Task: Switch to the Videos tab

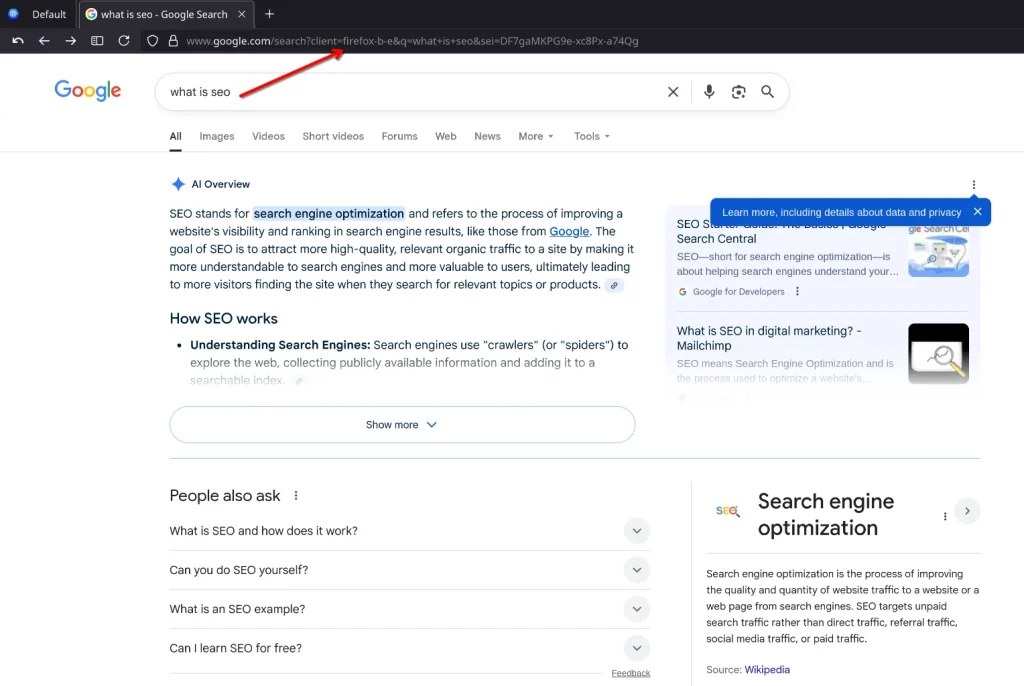Action: coord(268,137)
